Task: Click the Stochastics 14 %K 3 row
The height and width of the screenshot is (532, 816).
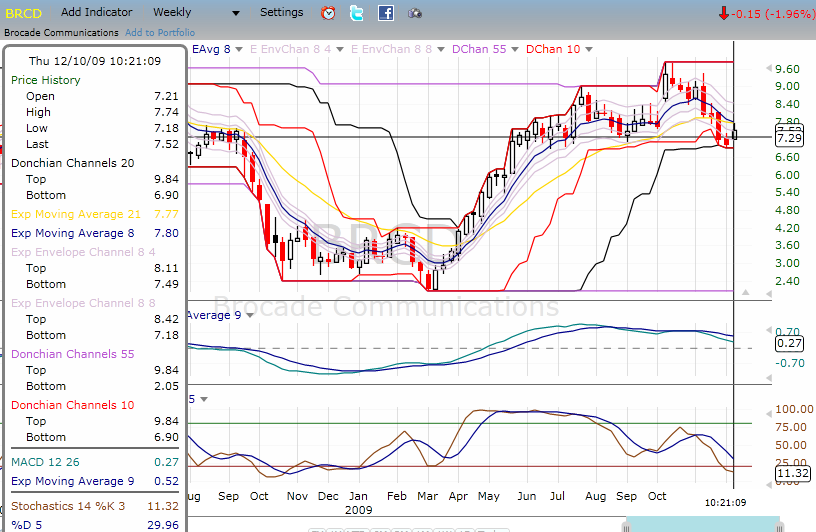Action: click(95, 506)
